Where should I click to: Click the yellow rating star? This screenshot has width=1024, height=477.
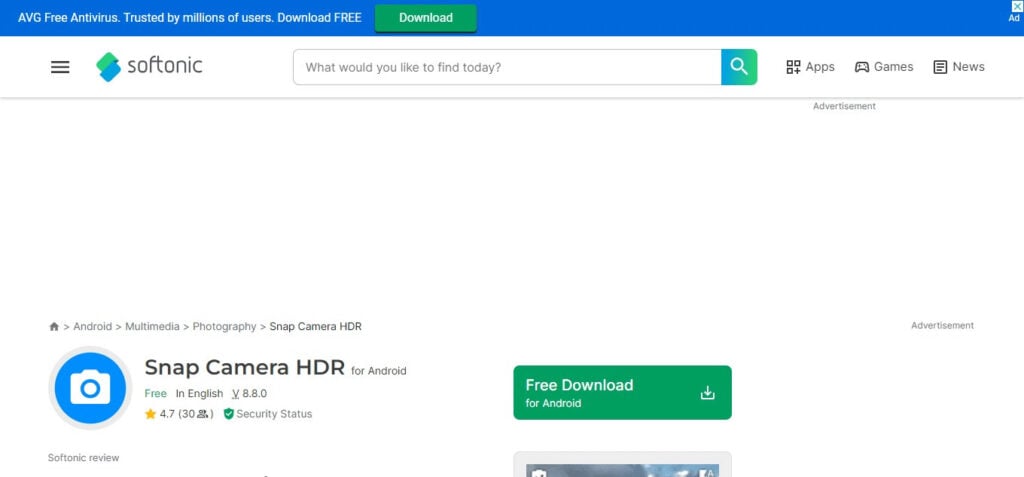click(x=150, y=414)
